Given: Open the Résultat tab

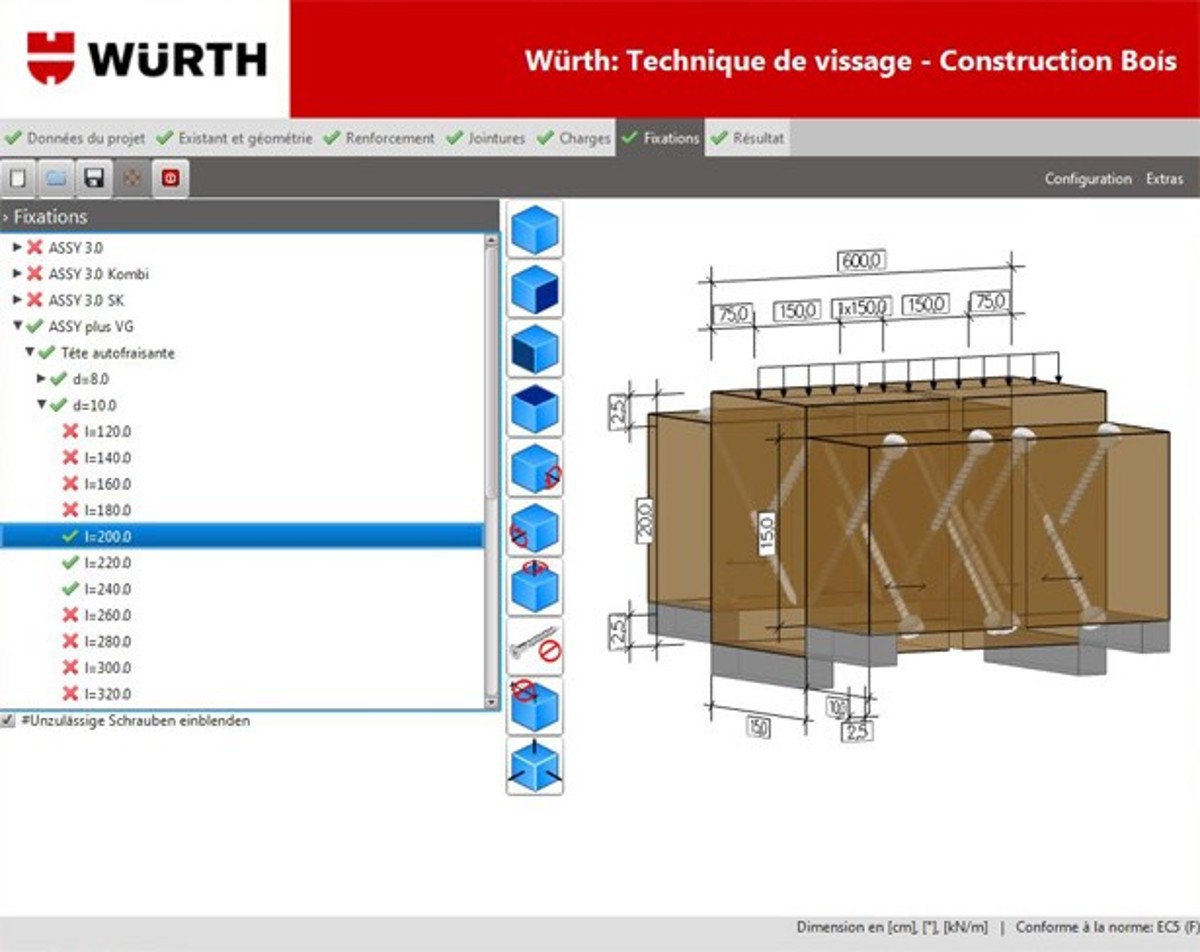Looking at the screenshot, I should point(748,138).
